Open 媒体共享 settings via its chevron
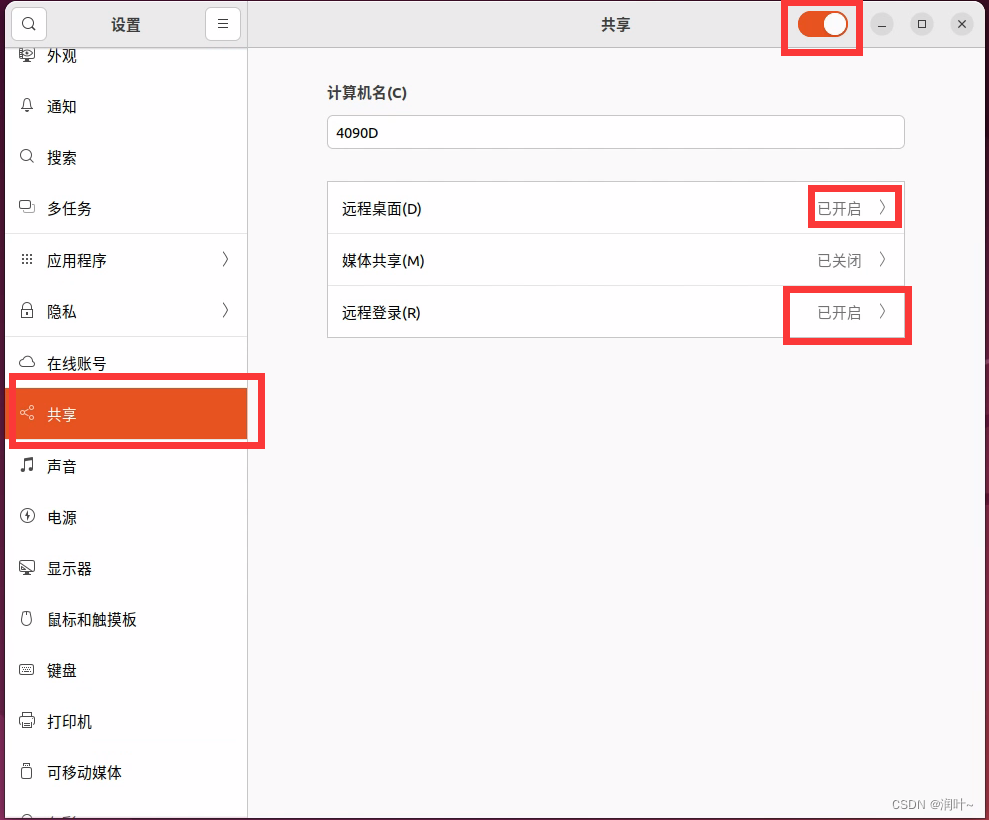This screenshot has height=820, width=989. pyautogui.click(x=882, y=260)
